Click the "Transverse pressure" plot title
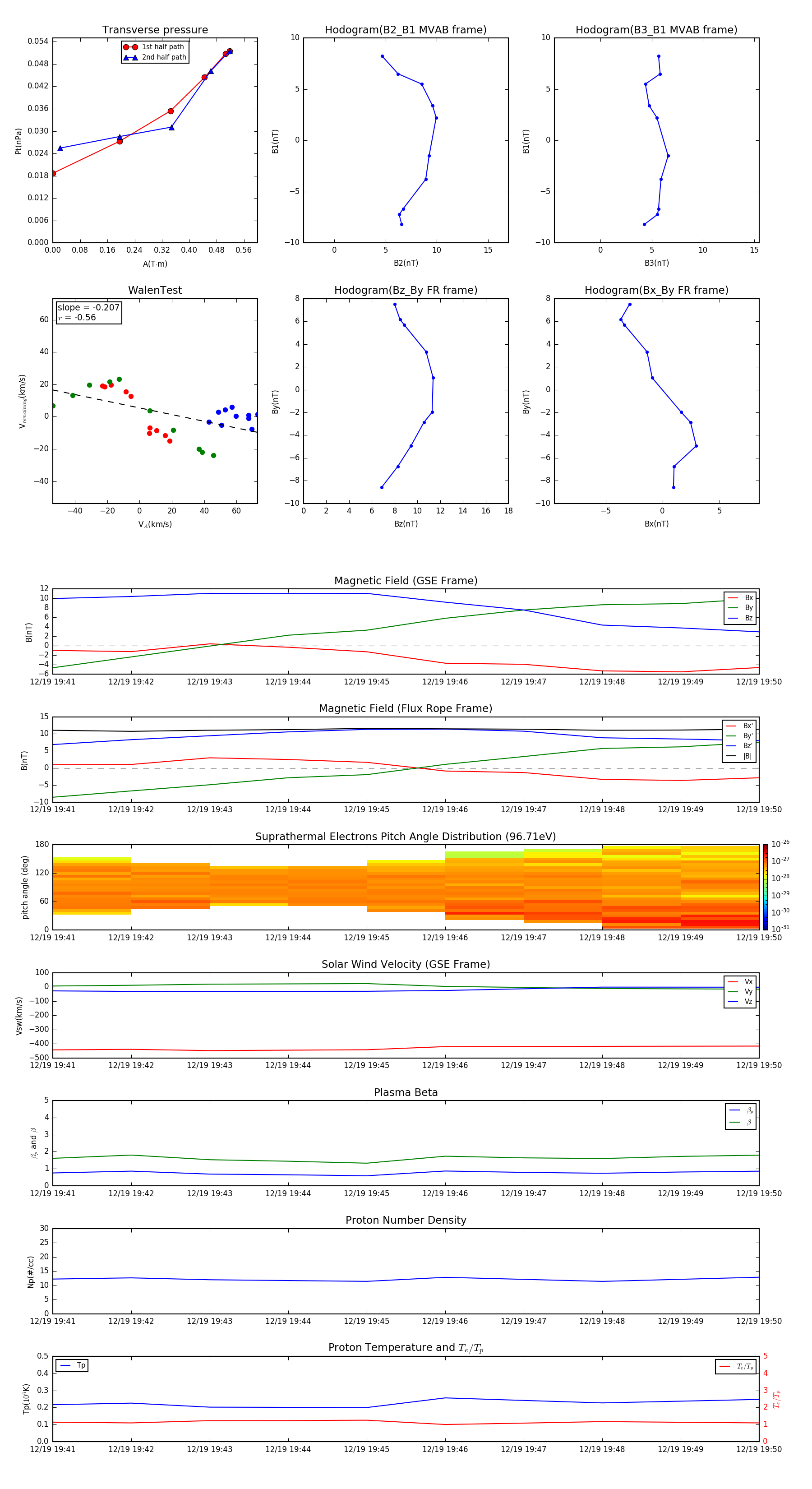812x1489 pixels. click(155, 30)
